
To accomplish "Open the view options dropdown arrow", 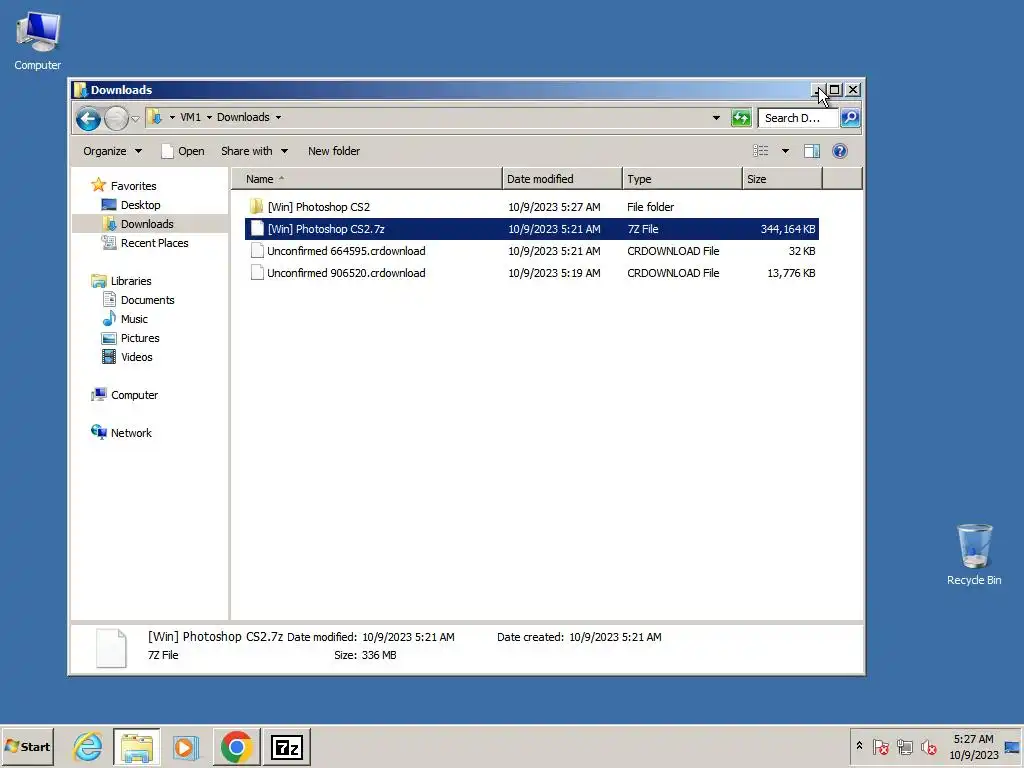I will pyautogui.click(x=785, y=151).
